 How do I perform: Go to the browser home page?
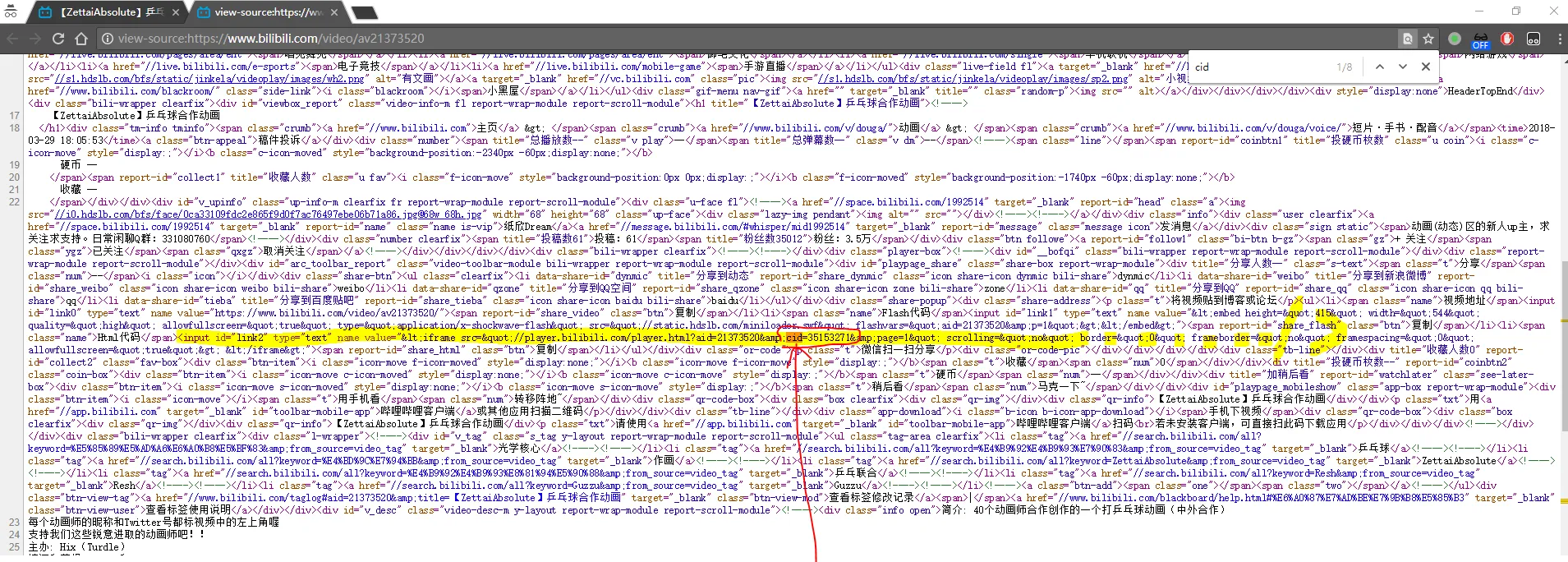click(x=80, y=39)
